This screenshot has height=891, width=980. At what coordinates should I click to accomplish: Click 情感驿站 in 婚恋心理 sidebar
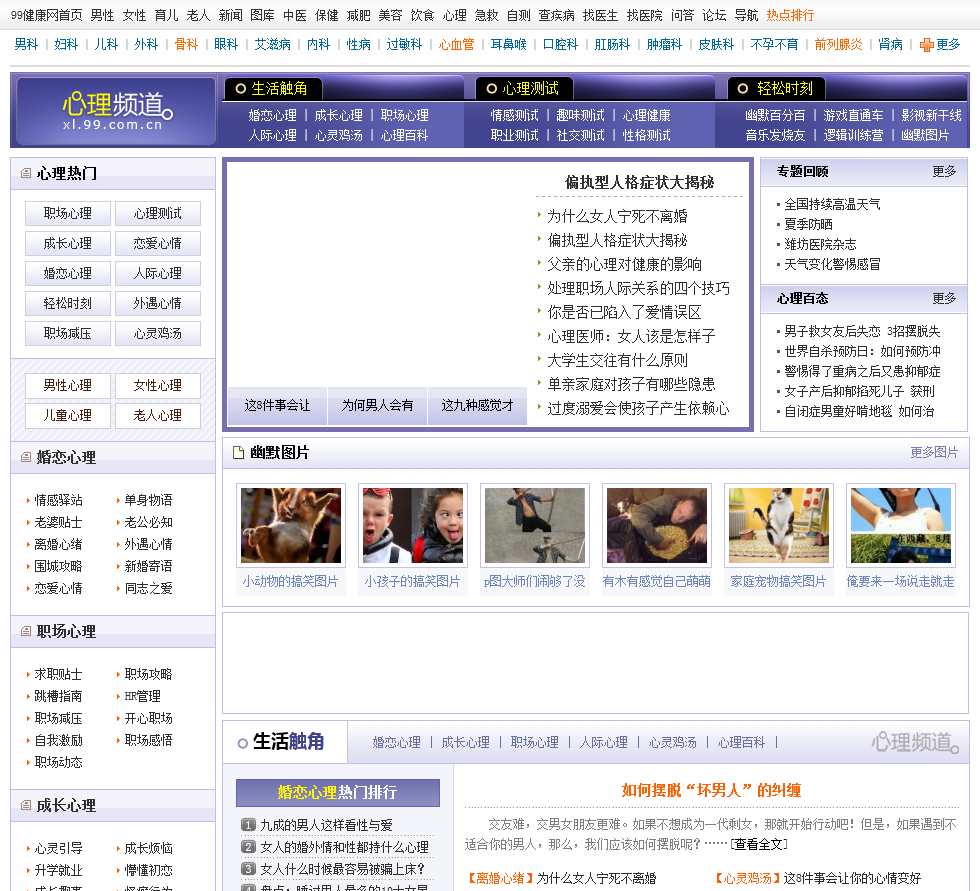click(58, 500)
